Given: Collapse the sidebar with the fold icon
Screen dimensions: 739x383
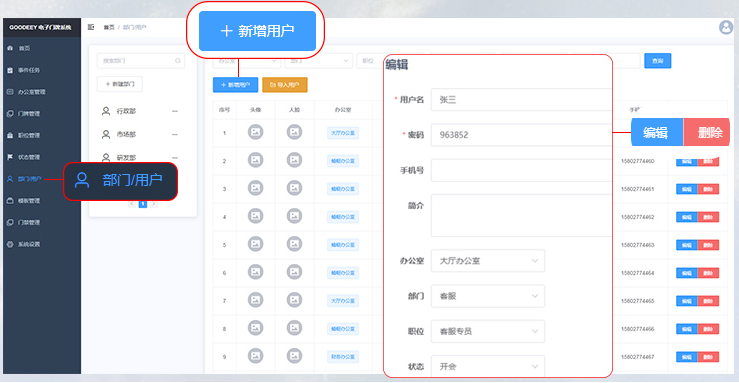Looking at the screenshot, I should coord(91,27).
